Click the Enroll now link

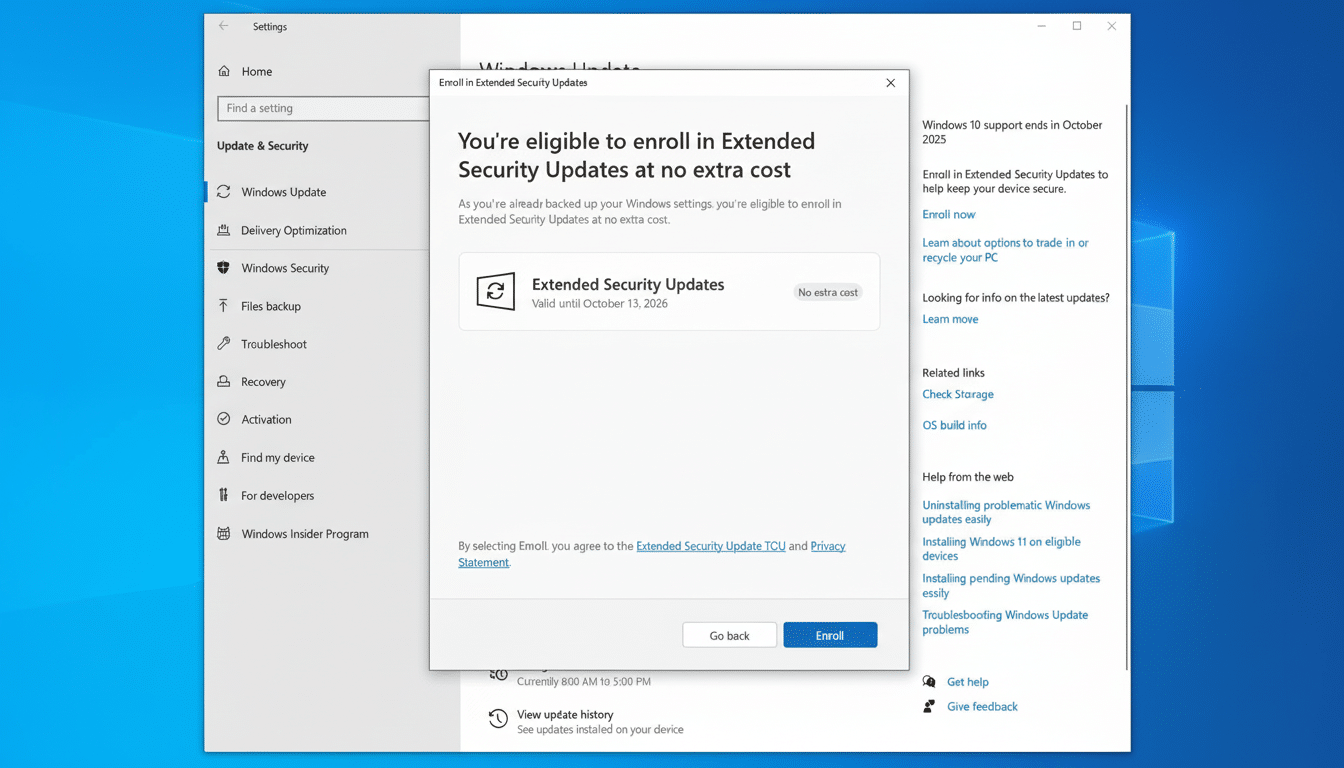(x=948, y=214)
